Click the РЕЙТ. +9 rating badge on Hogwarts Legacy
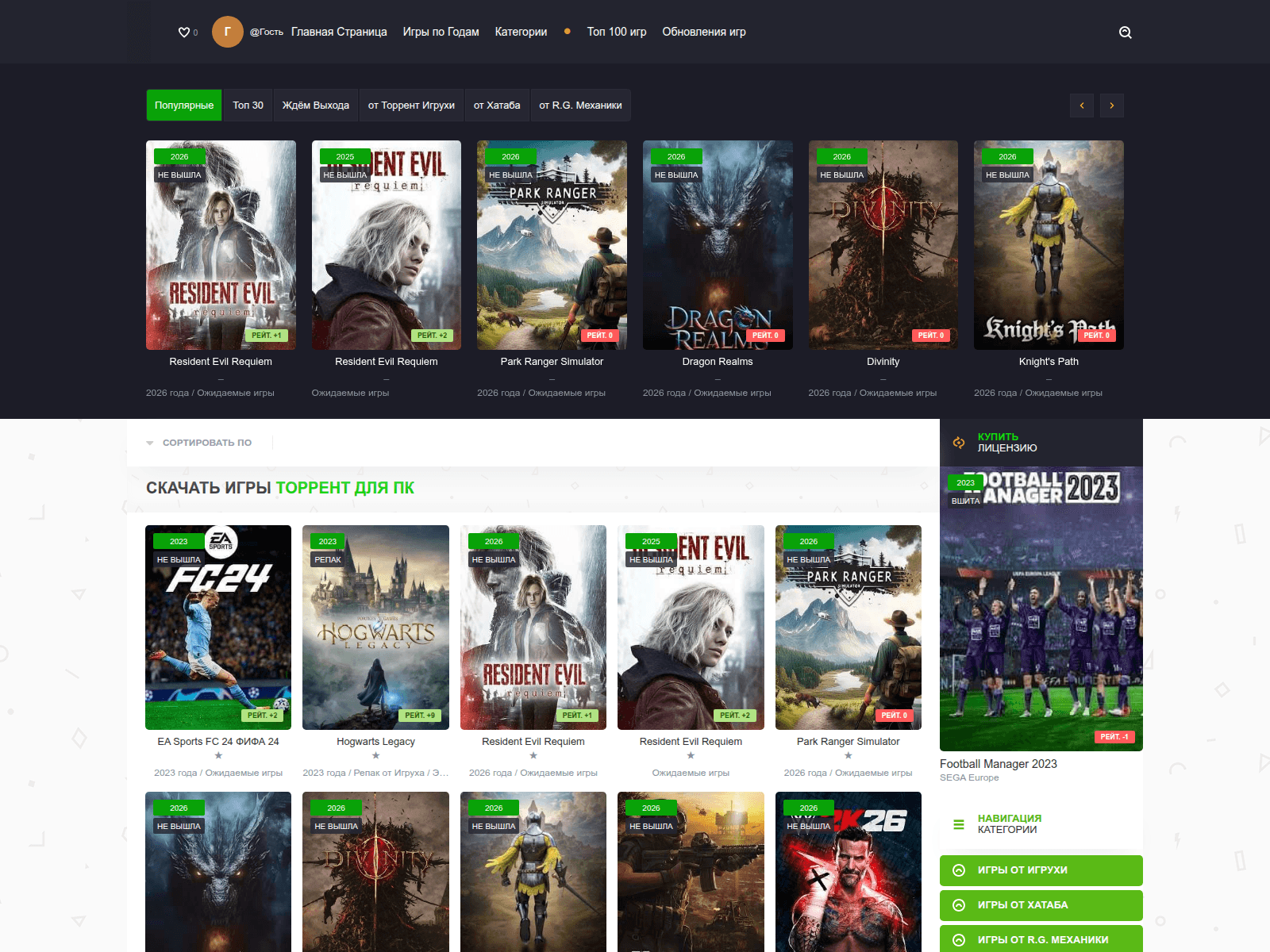 (421, 715)
